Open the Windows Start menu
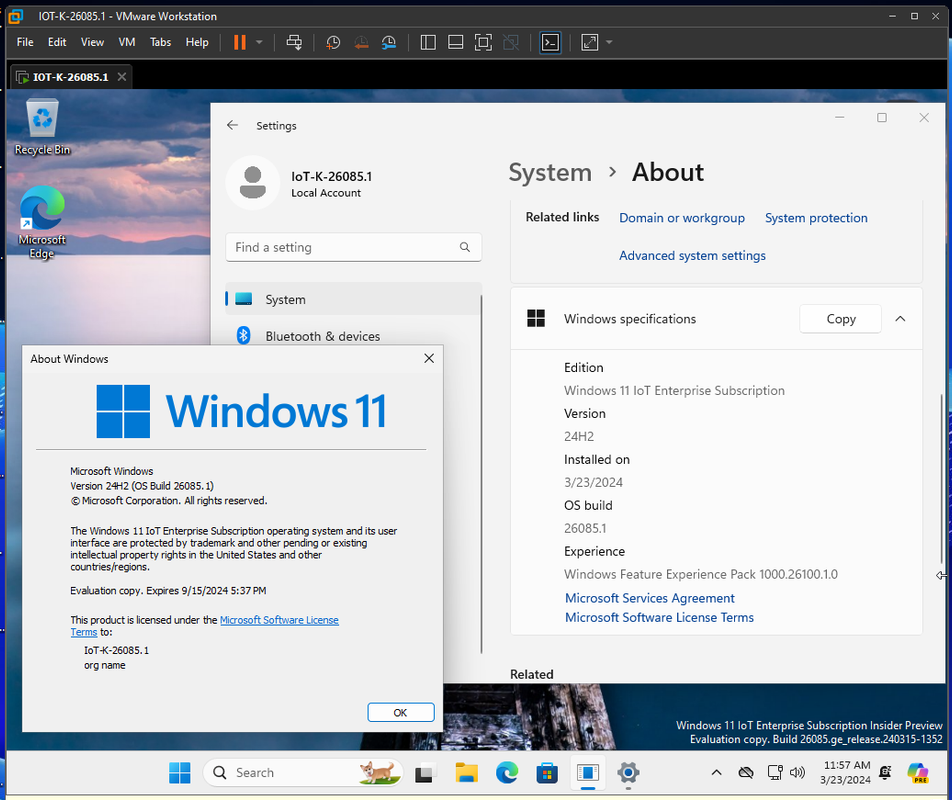 180,773
